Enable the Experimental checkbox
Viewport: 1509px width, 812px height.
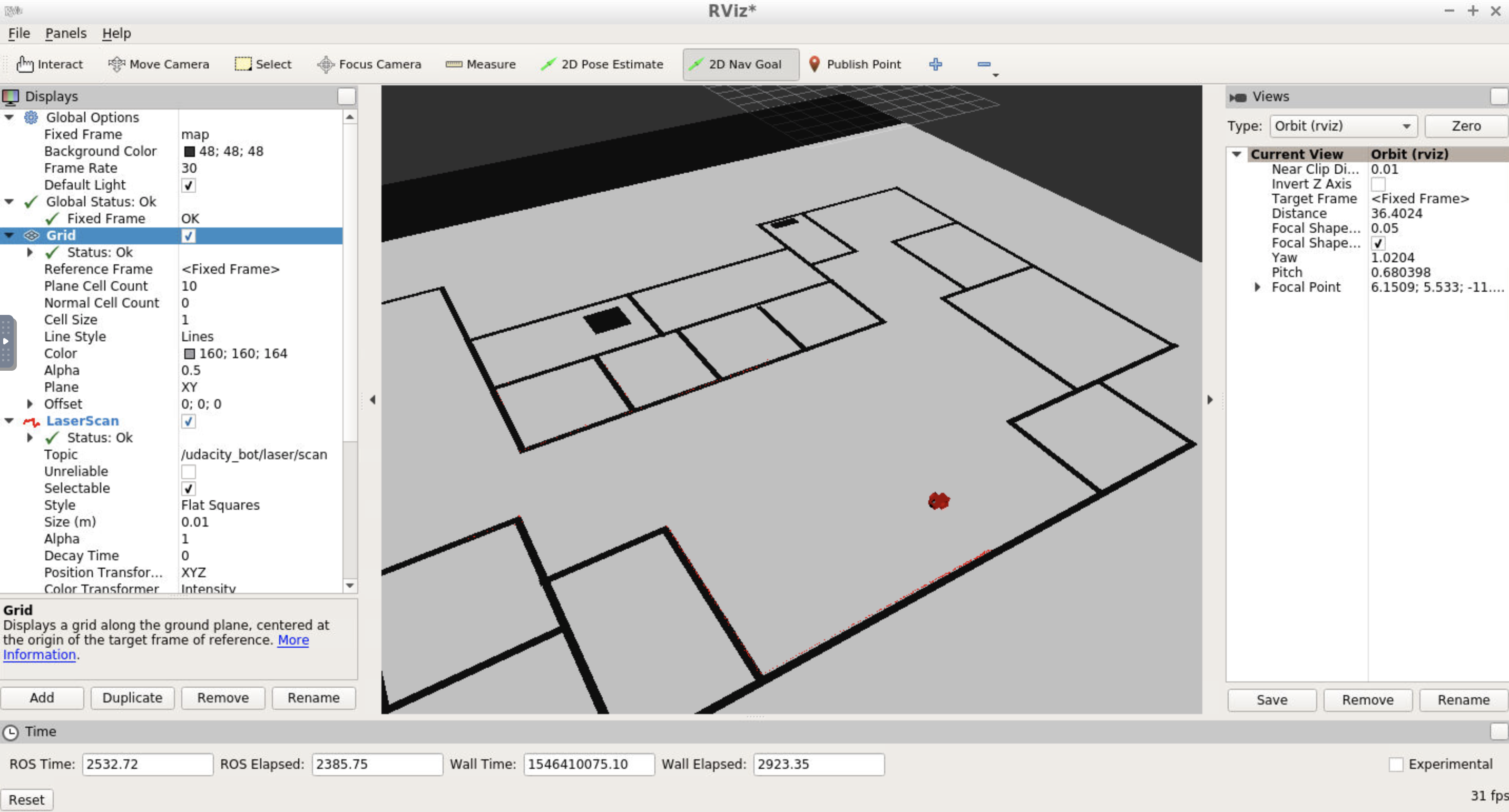pyautogui.click(x=1396, y=765)
